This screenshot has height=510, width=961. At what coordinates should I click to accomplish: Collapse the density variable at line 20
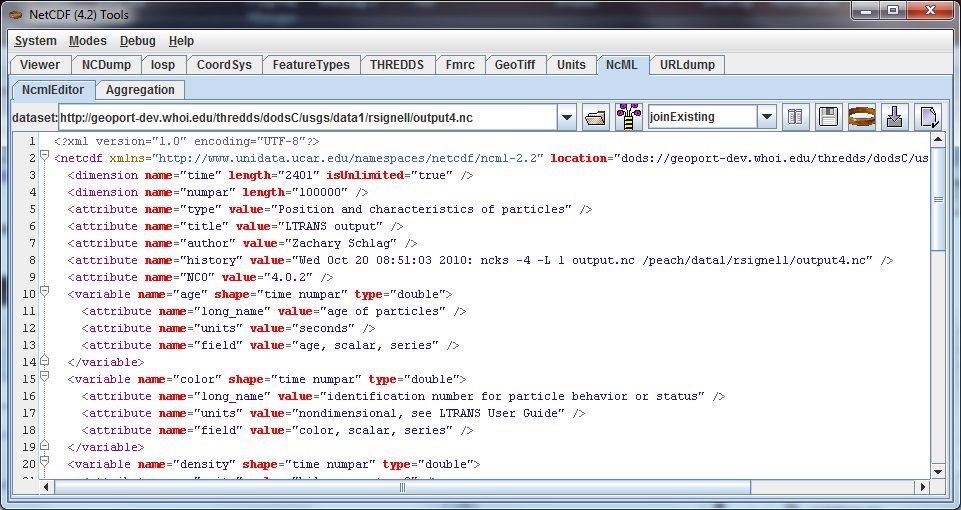[x=44, y=464]
